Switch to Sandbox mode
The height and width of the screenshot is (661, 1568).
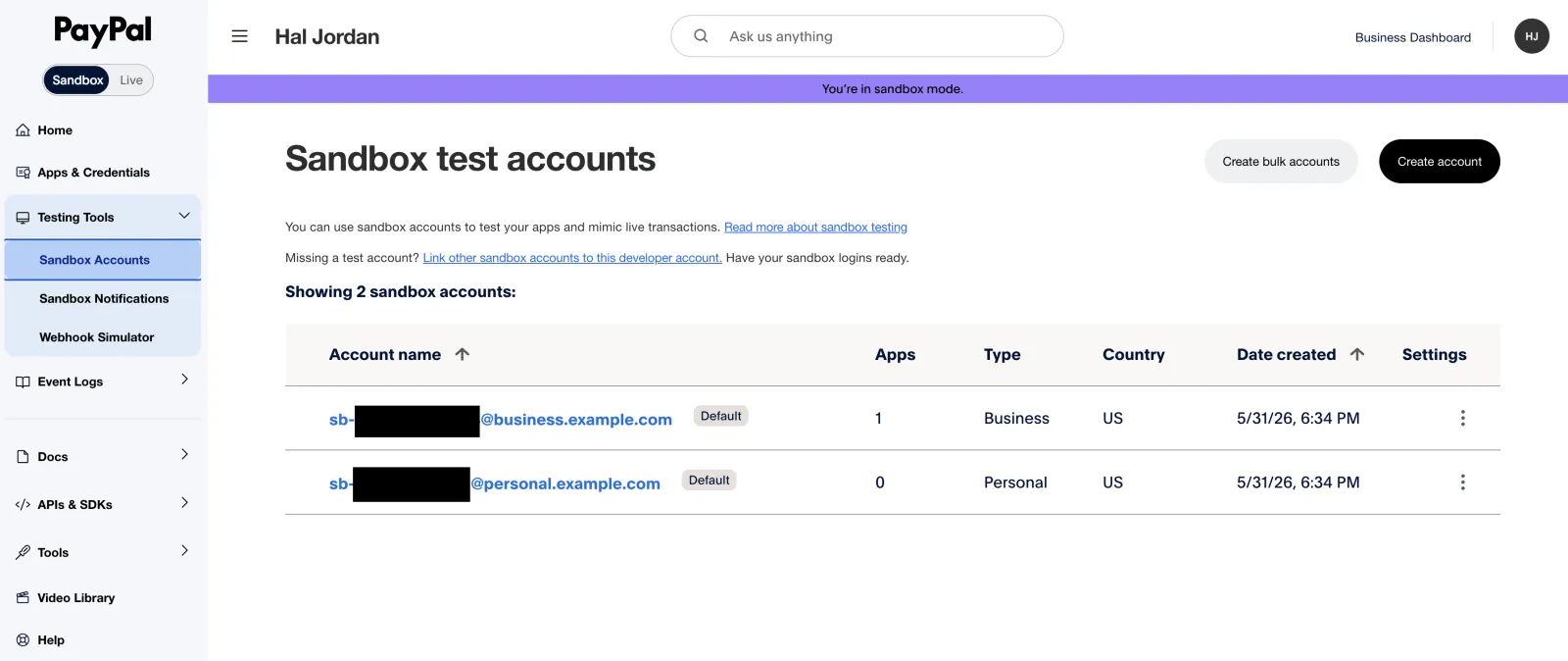[x=77, y=80]
